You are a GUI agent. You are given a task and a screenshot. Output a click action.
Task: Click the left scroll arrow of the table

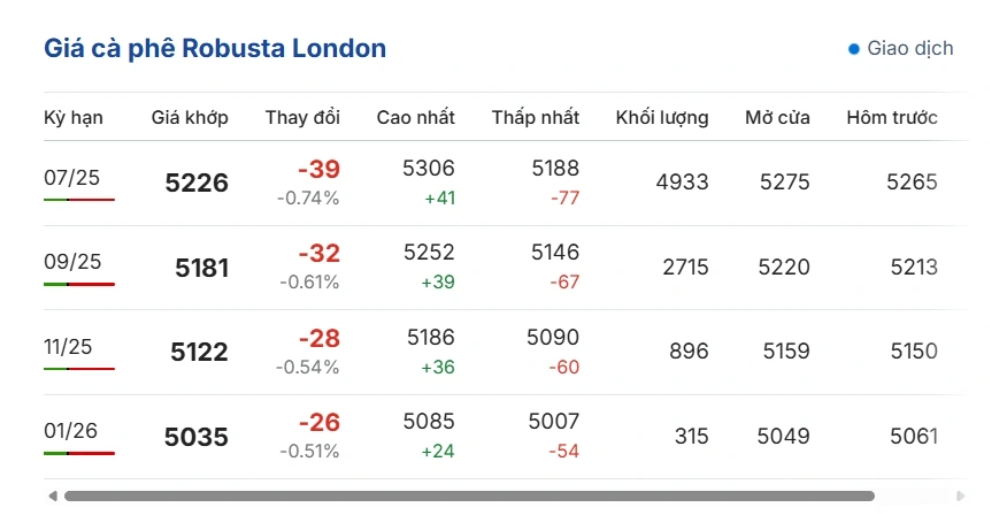pos(53,496)
